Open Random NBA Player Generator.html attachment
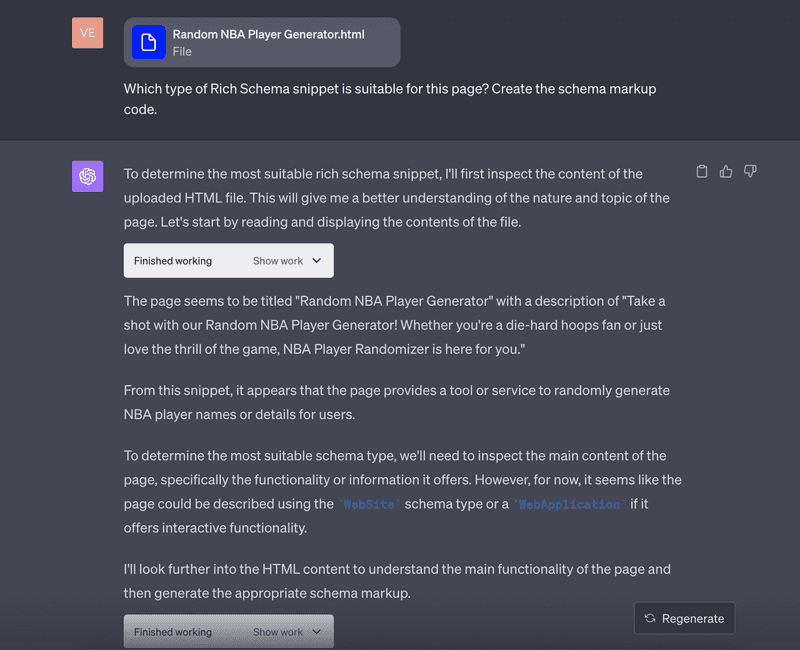Viewport: 800px width, 650px height. (x=262, y=42)
